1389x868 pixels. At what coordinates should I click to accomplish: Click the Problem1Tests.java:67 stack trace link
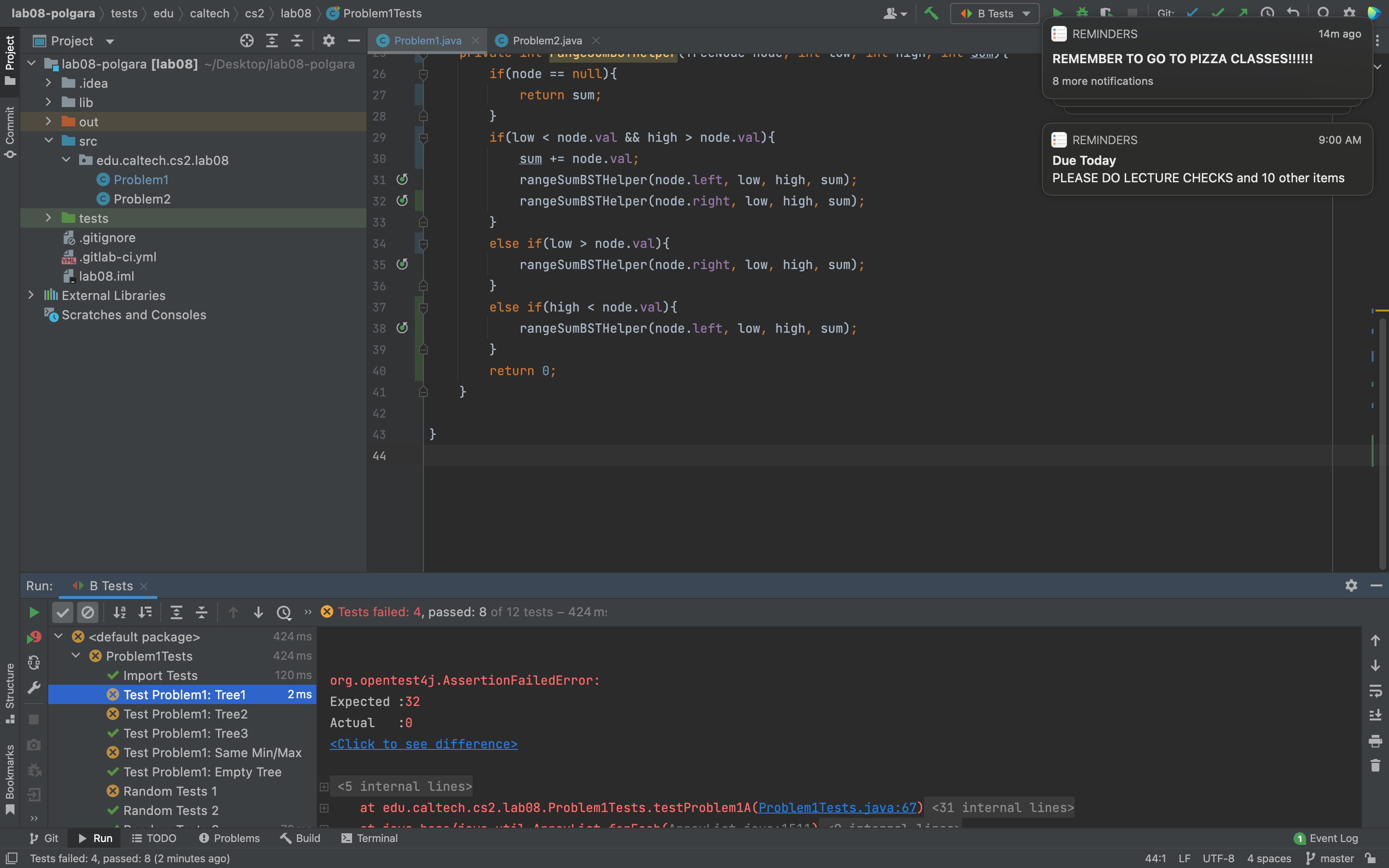click(x=837, y=808)
